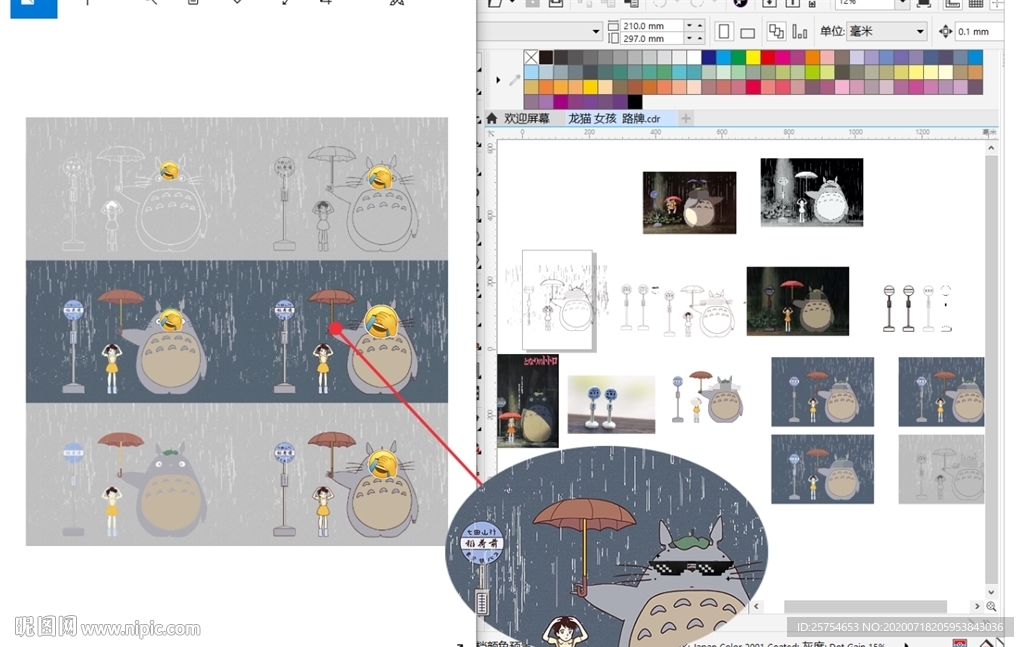Apply page layout to current page only

[799, 31]
